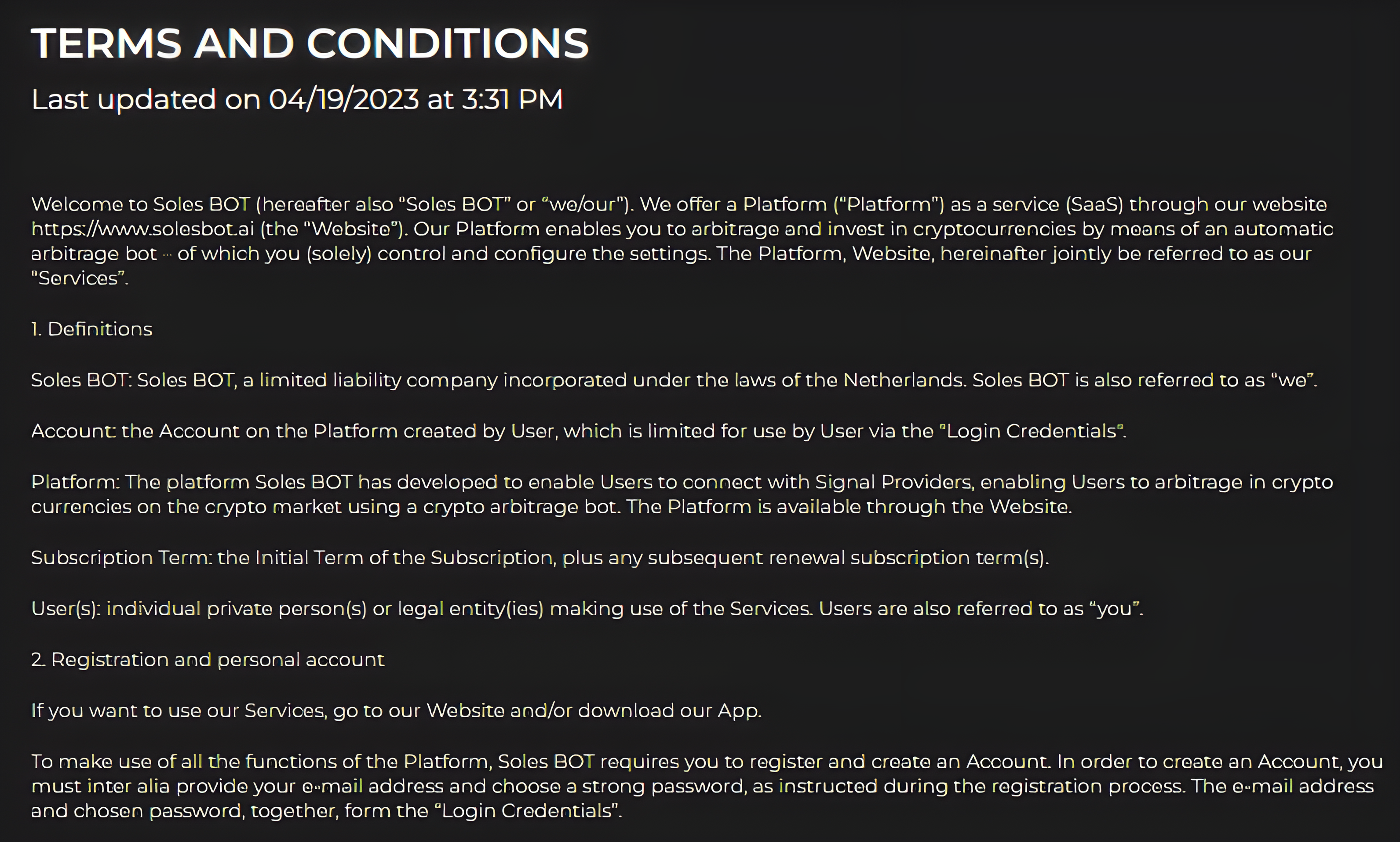1400x842 pixels.
Task: Click the solesbot.ai website URL
Action: coord(142,229)
